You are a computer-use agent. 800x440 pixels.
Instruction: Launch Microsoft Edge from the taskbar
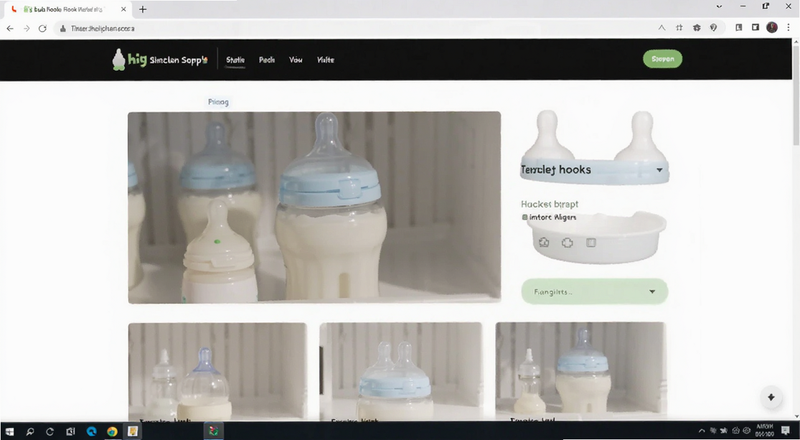[91, 431]
